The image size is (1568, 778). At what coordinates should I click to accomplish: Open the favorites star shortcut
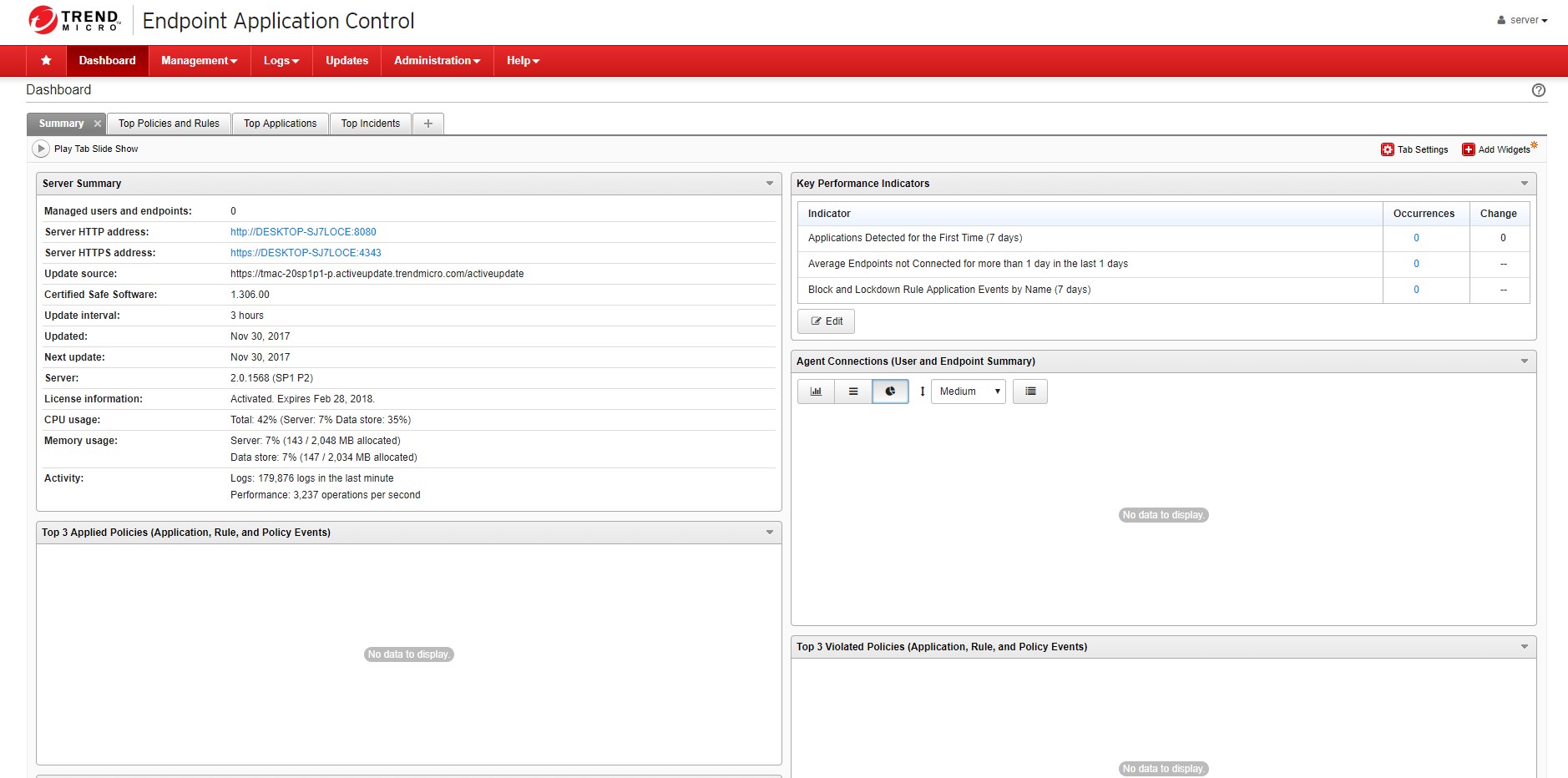coord(46,60)
